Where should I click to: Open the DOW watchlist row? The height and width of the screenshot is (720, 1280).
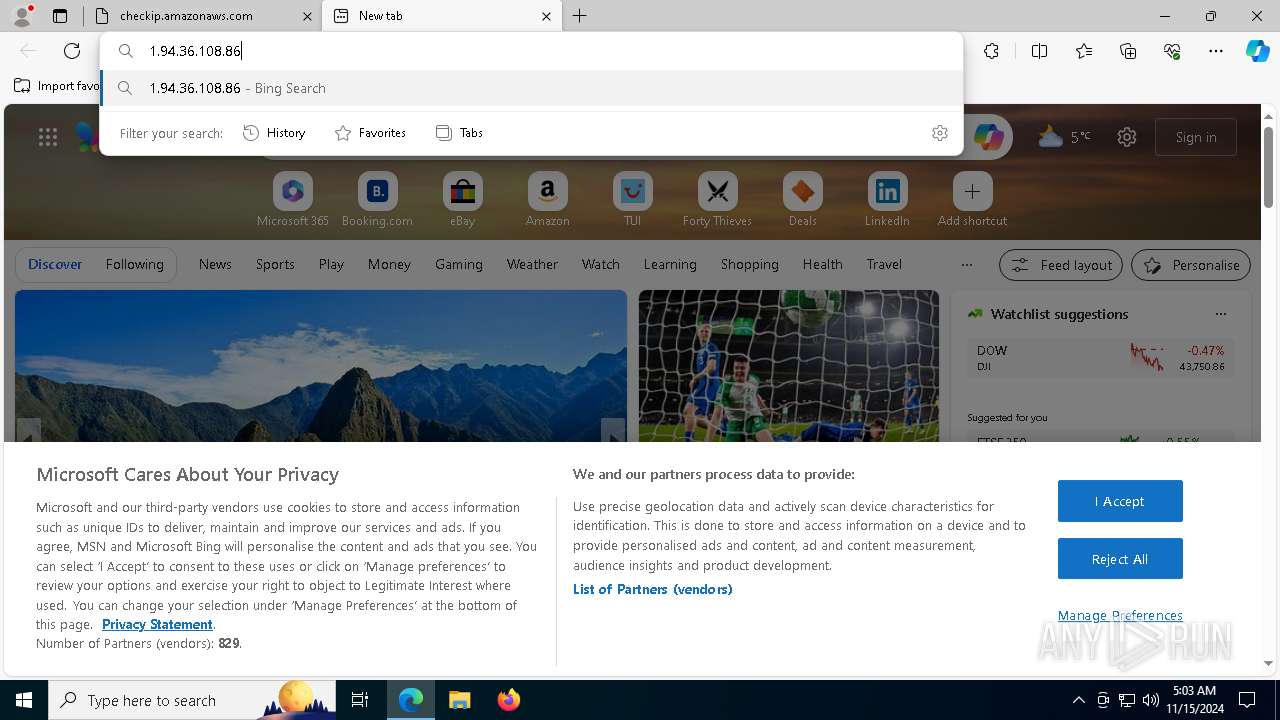pyautogui.click(x=1101, y=358)
